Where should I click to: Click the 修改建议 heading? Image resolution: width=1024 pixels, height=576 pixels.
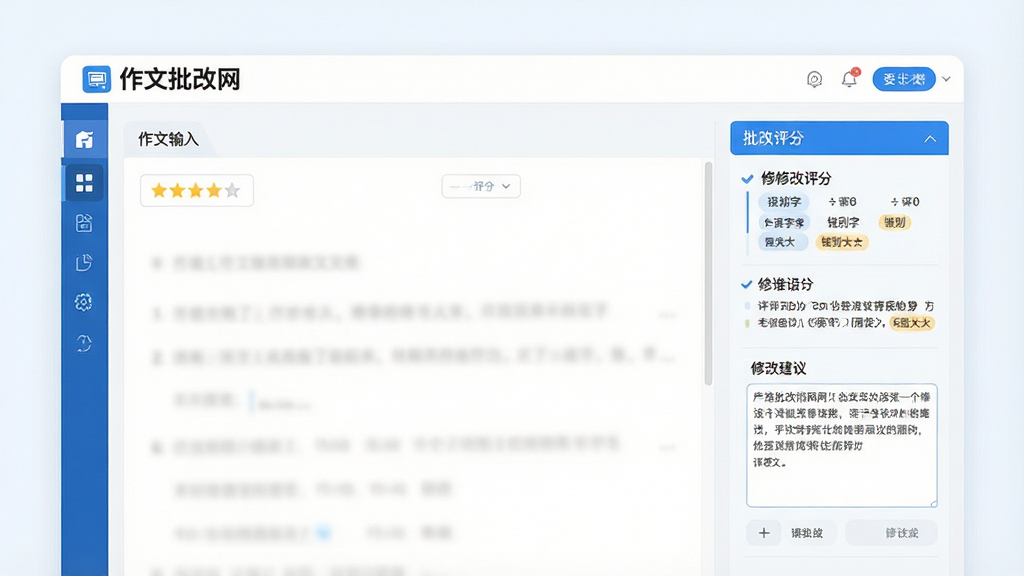(778, 368)
